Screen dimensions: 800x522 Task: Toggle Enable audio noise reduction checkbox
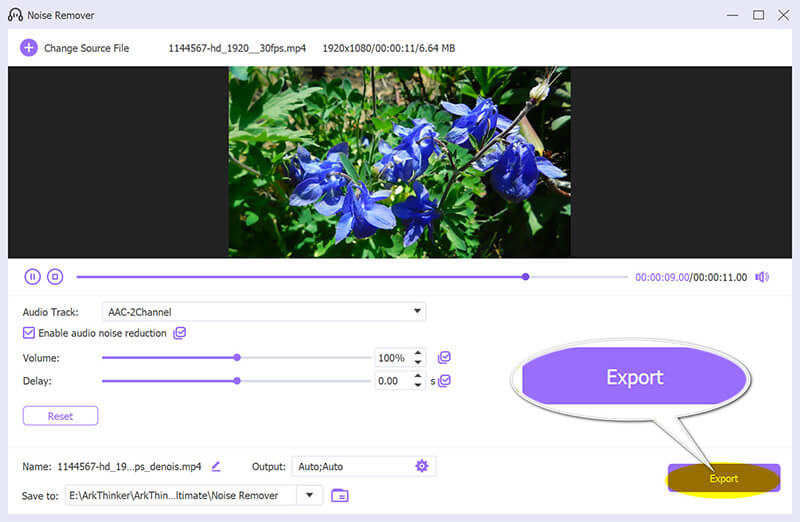(x=29, y=333)
